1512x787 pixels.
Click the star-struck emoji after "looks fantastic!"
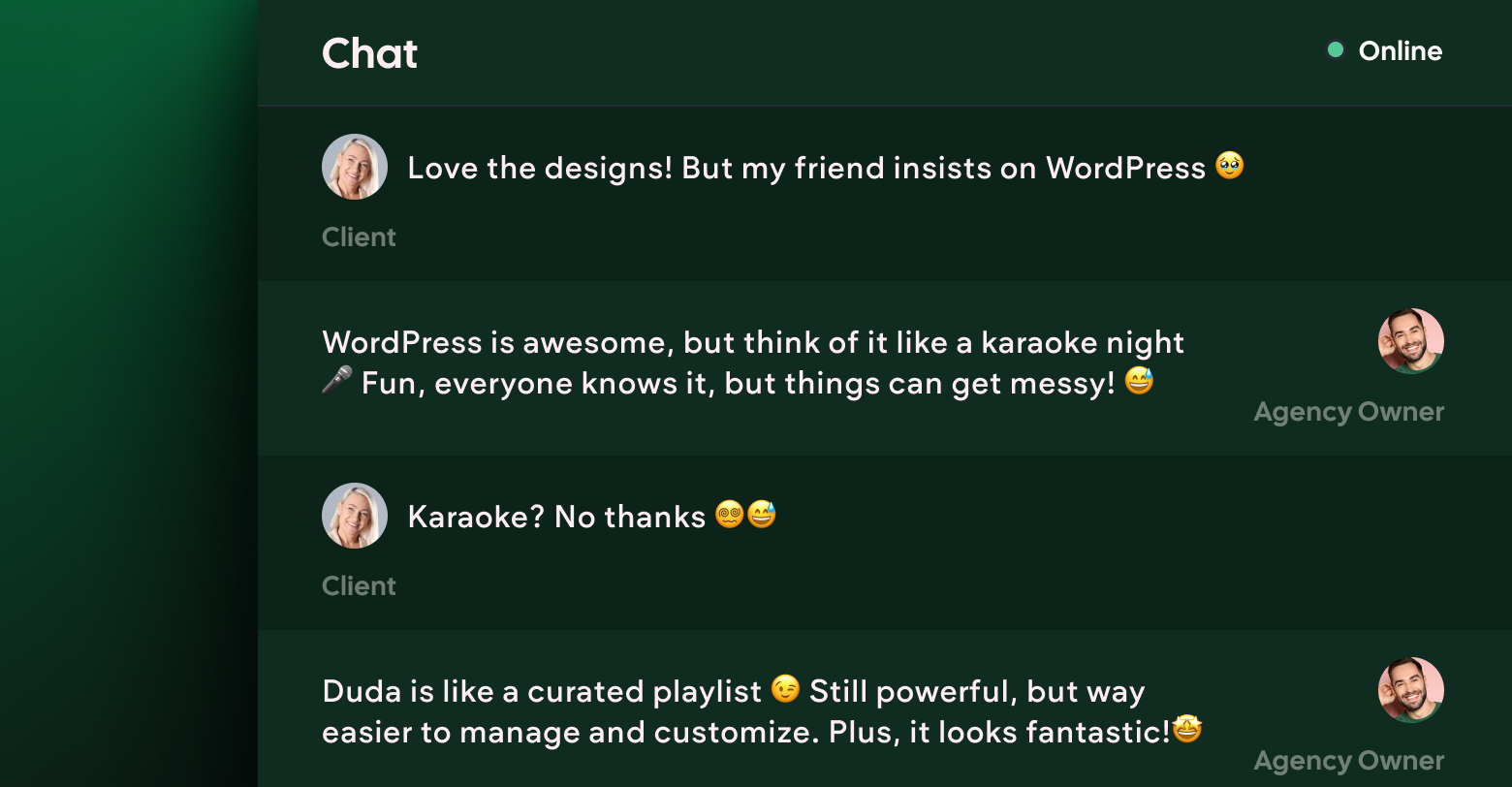tap(1187, 730)
